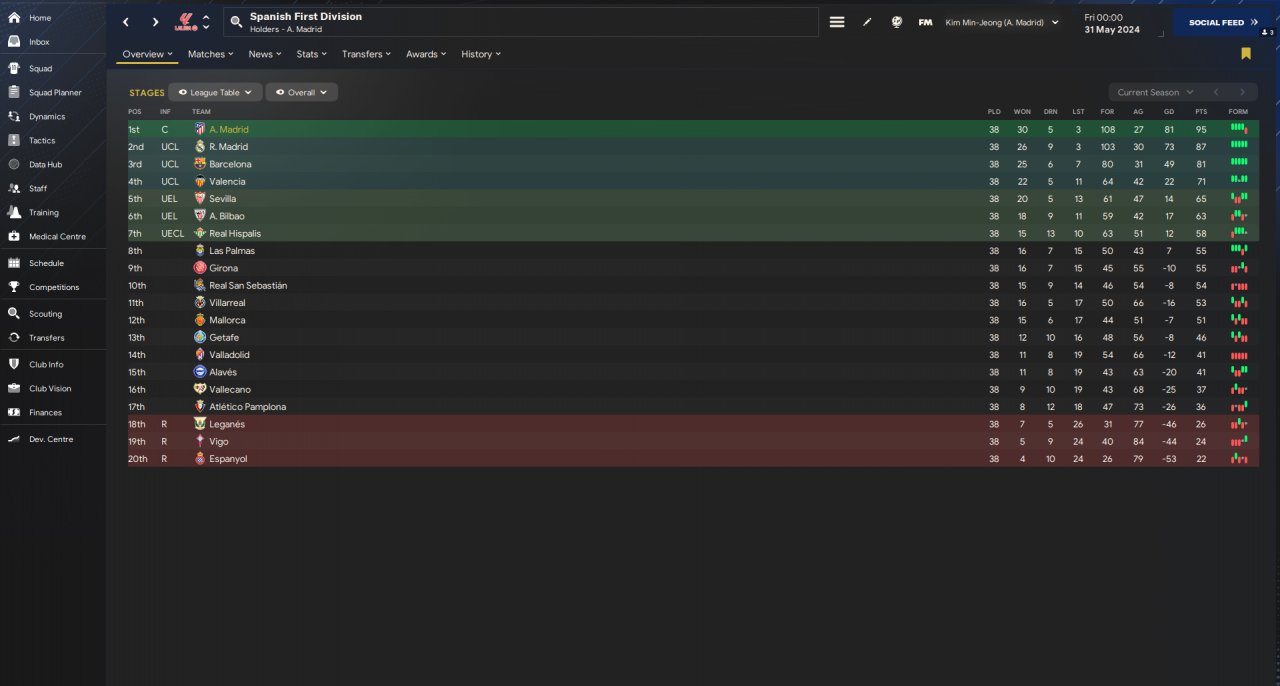The width and height of the screenshot is (1280, 686).
Task: Open the Awards tab menu
Action: pyautogui.click(x=426, y=54)
